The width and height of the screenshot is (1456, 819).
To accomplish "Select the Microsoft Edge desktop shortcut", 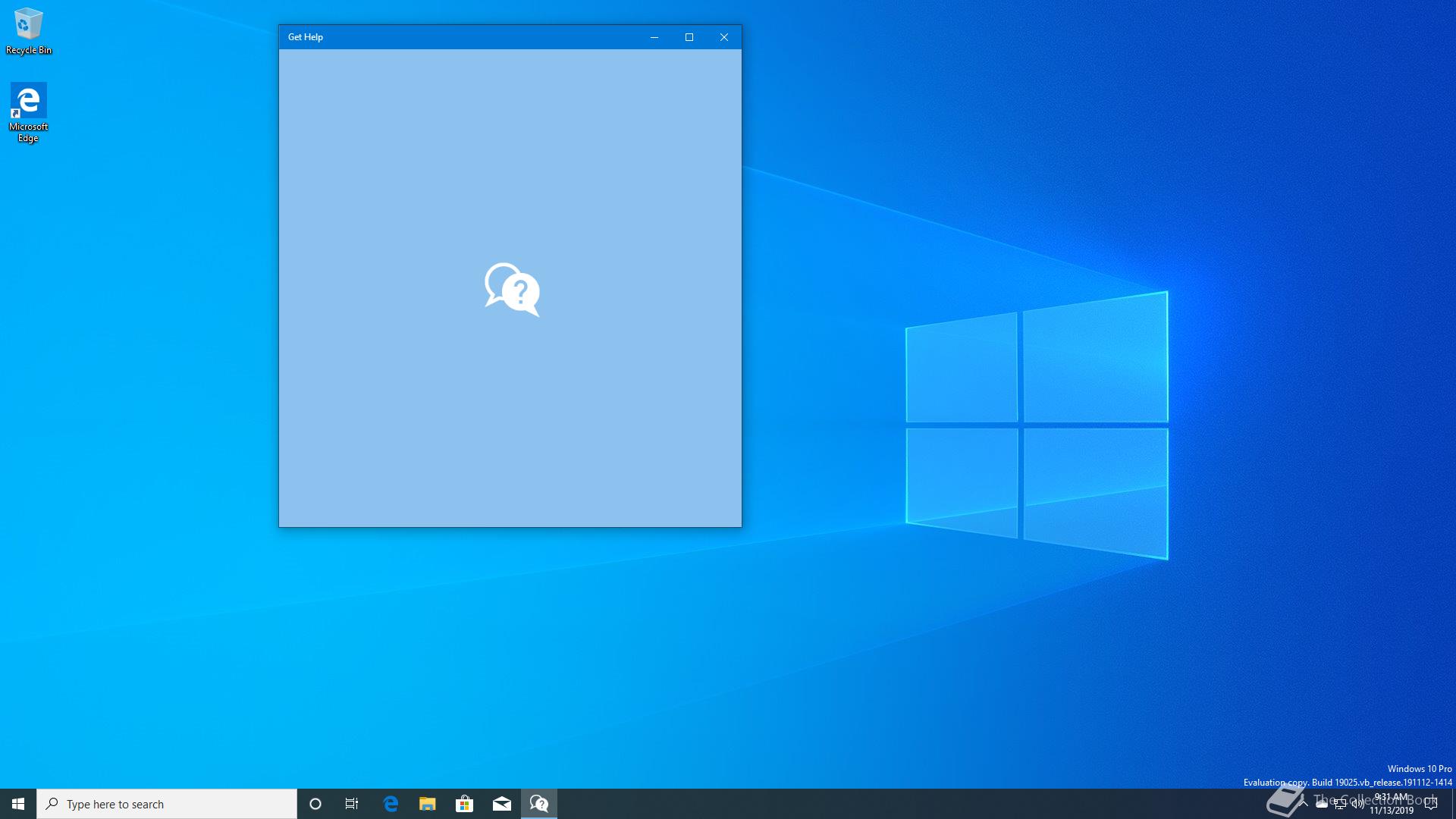I will click(28, 112).
